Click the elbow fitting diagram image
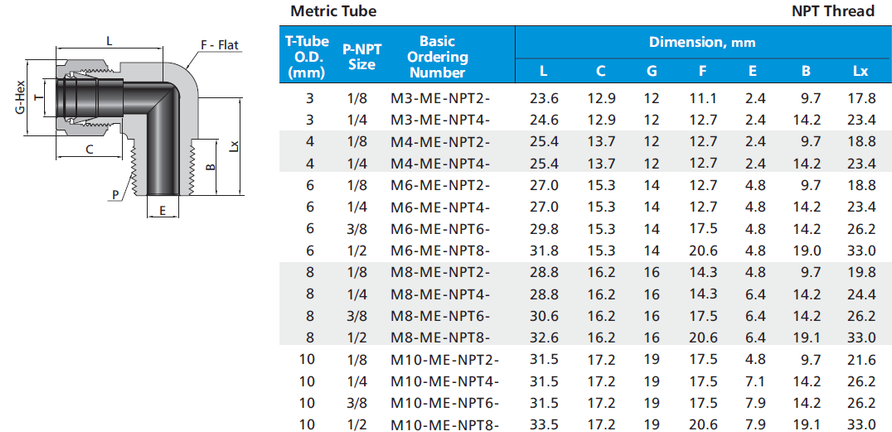This screenshot has width=892, height=432. (x=130, y=125)
